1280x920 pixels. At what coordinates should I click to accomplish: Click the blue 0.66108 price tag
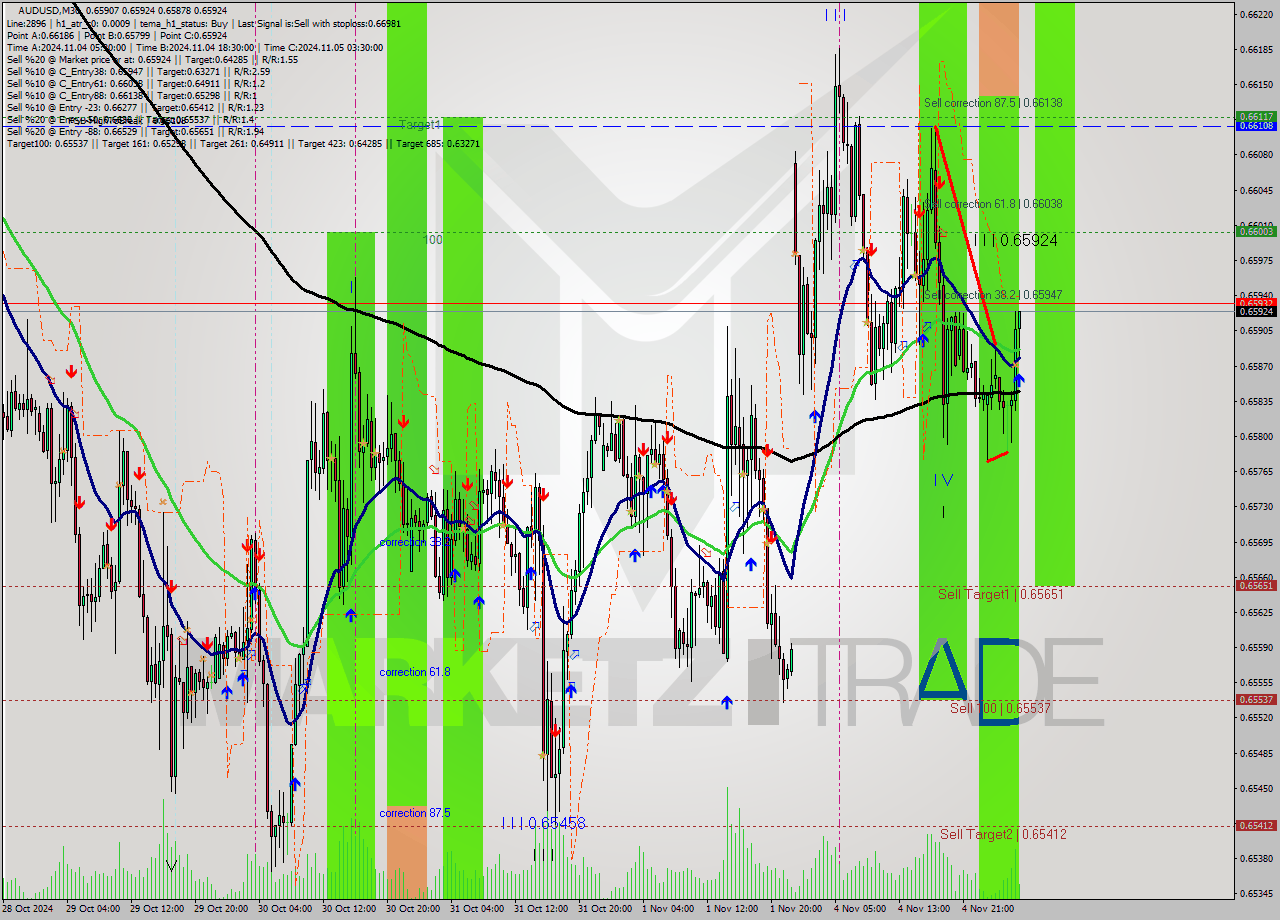[x=1256, y=126]
